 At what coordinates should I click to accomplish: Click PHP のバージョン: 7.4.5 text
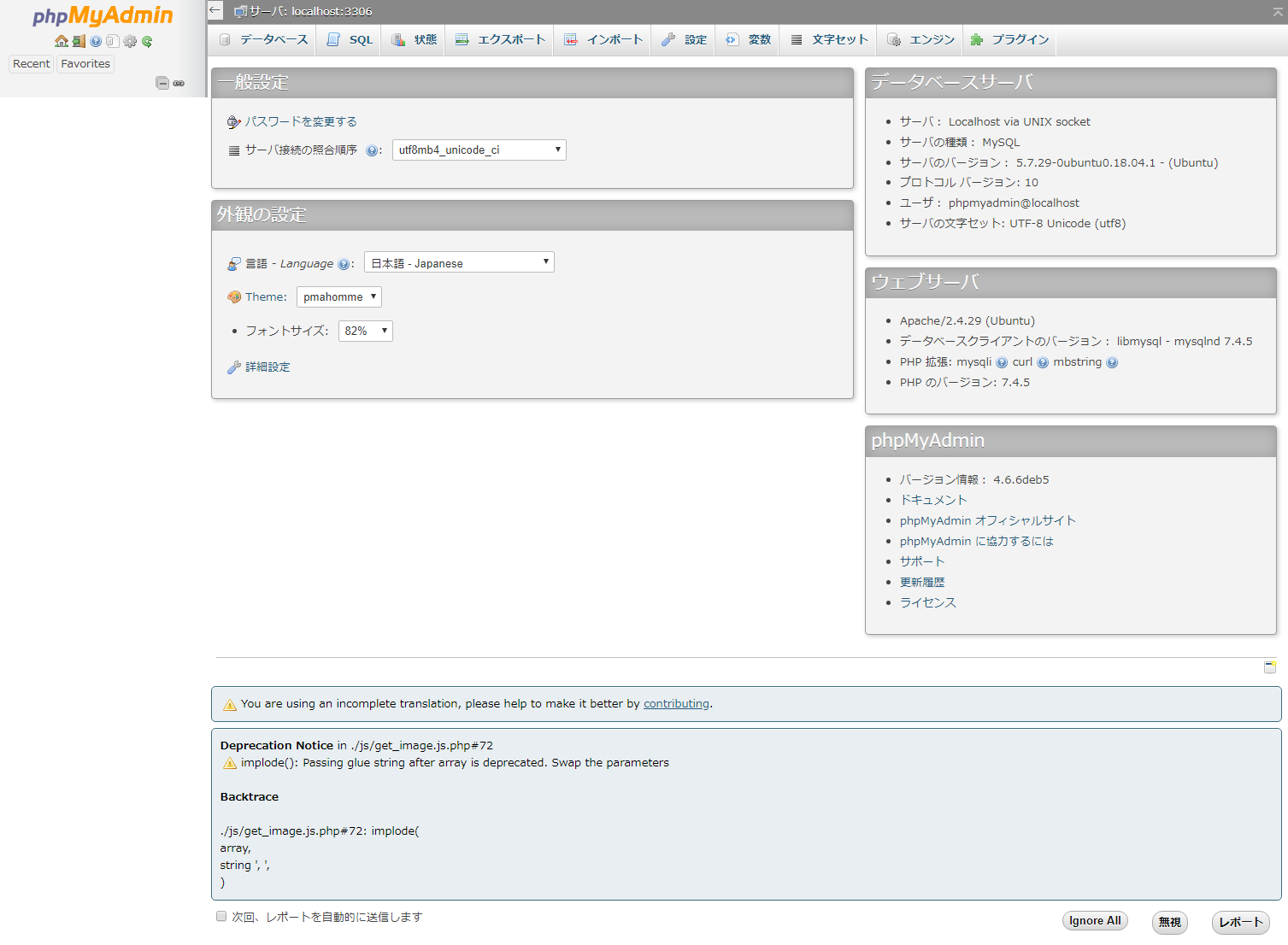point(965,383)
